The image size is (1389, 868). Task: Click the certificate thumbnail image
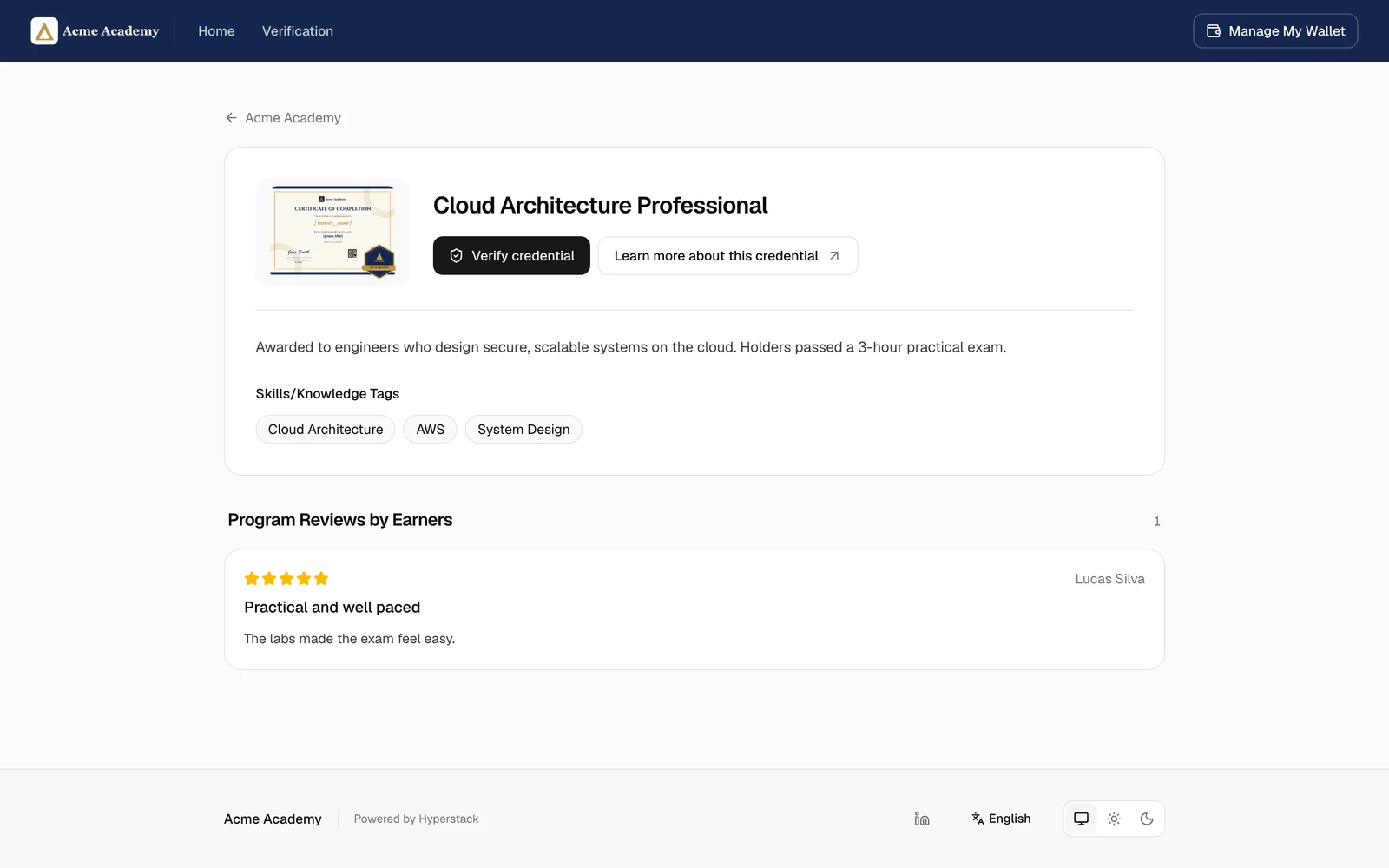pos(332,232)
